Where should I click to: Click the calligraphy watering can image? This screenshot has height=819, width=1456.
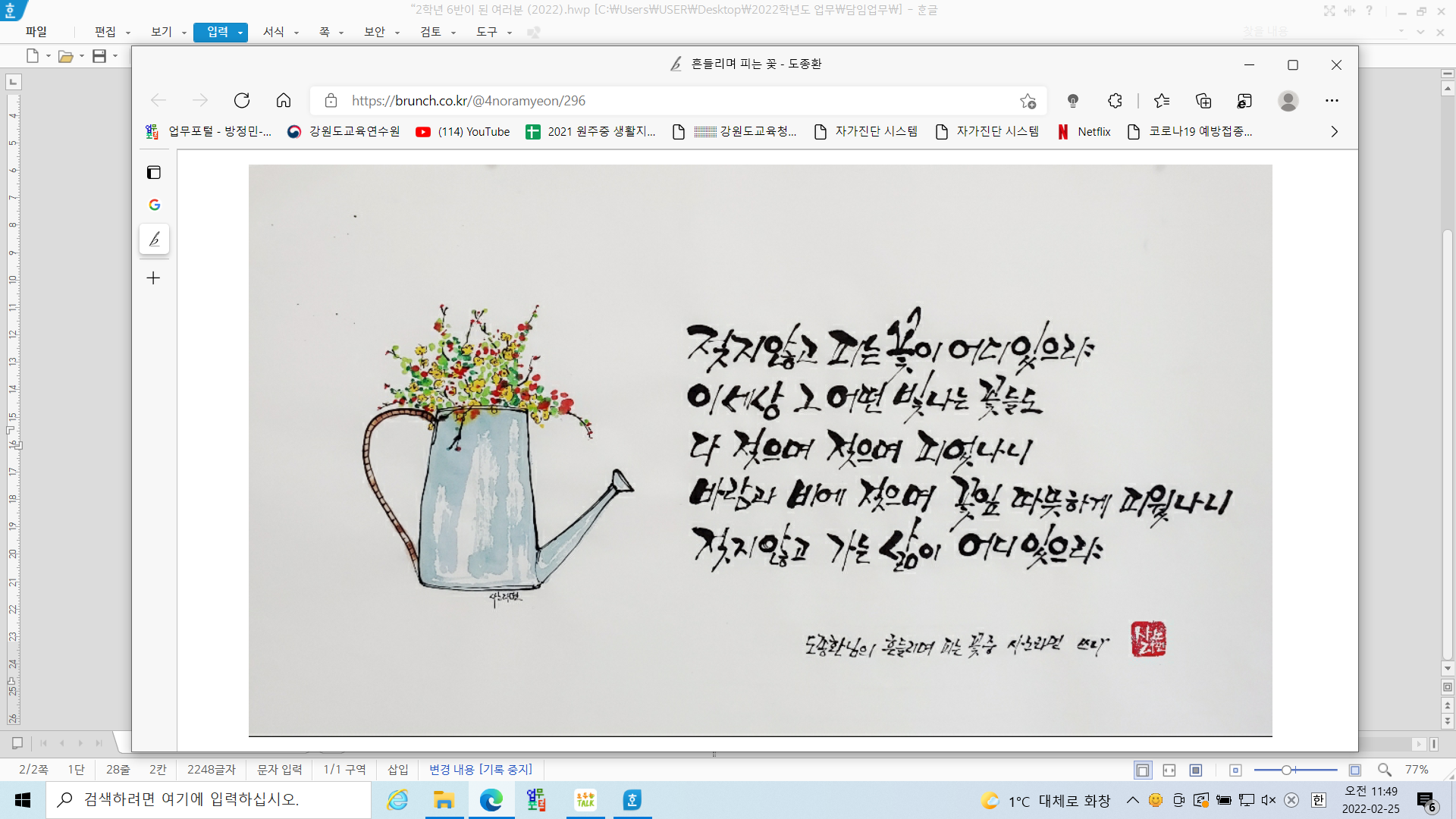point(760,450)
